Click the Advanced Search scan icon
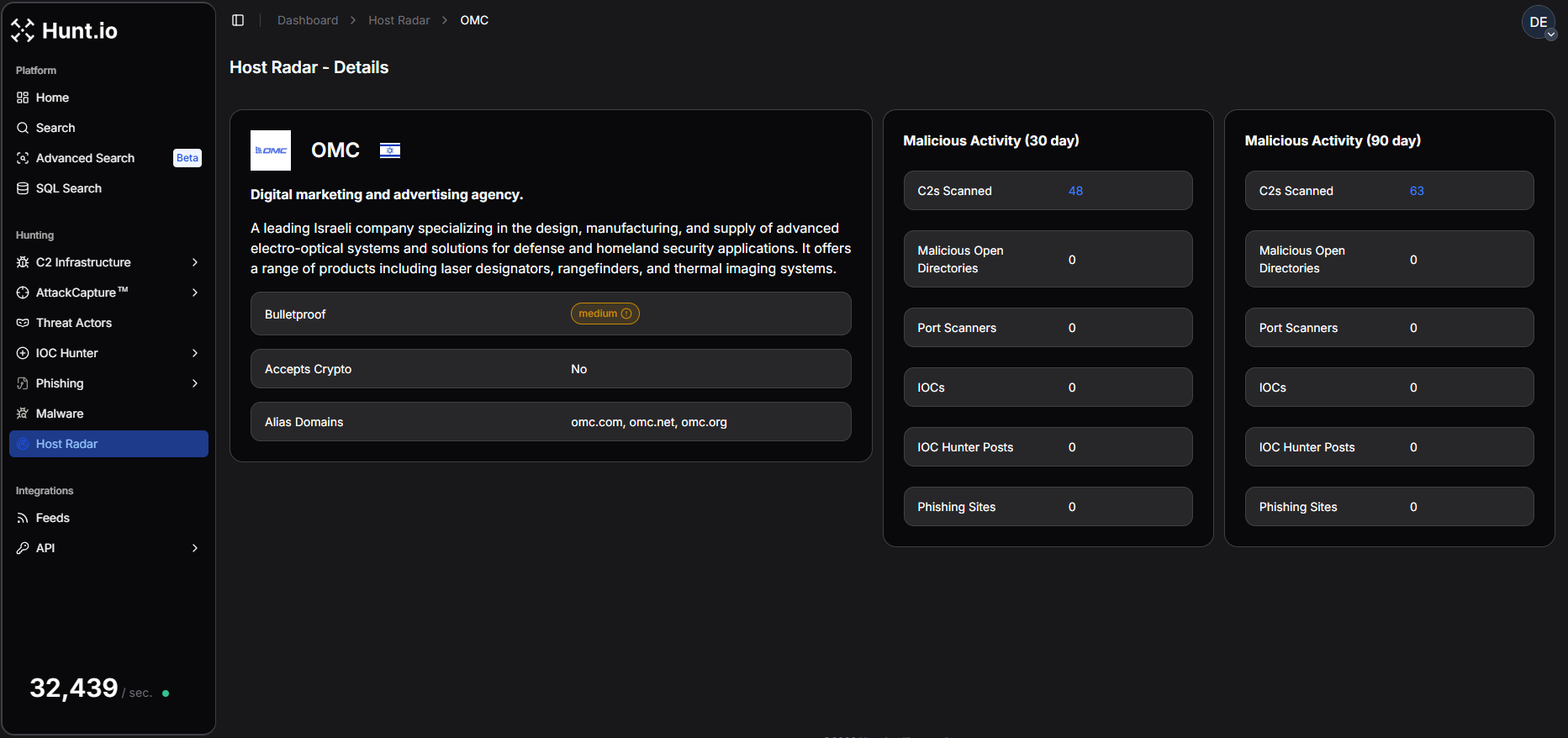This screenshot has height=738, width=1568. point(23,158)
